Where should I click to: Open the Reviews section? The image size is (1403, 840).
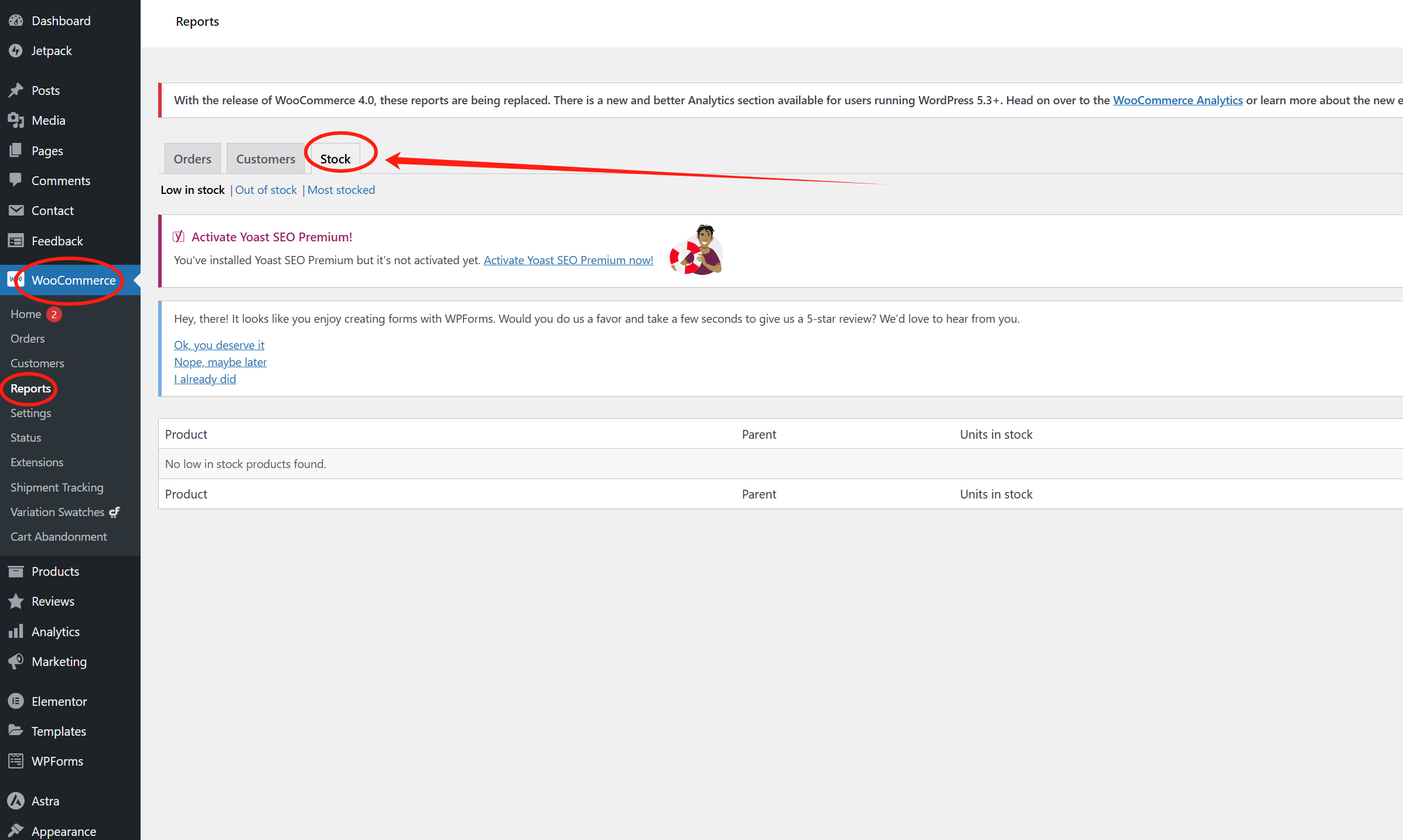point(53,600)
